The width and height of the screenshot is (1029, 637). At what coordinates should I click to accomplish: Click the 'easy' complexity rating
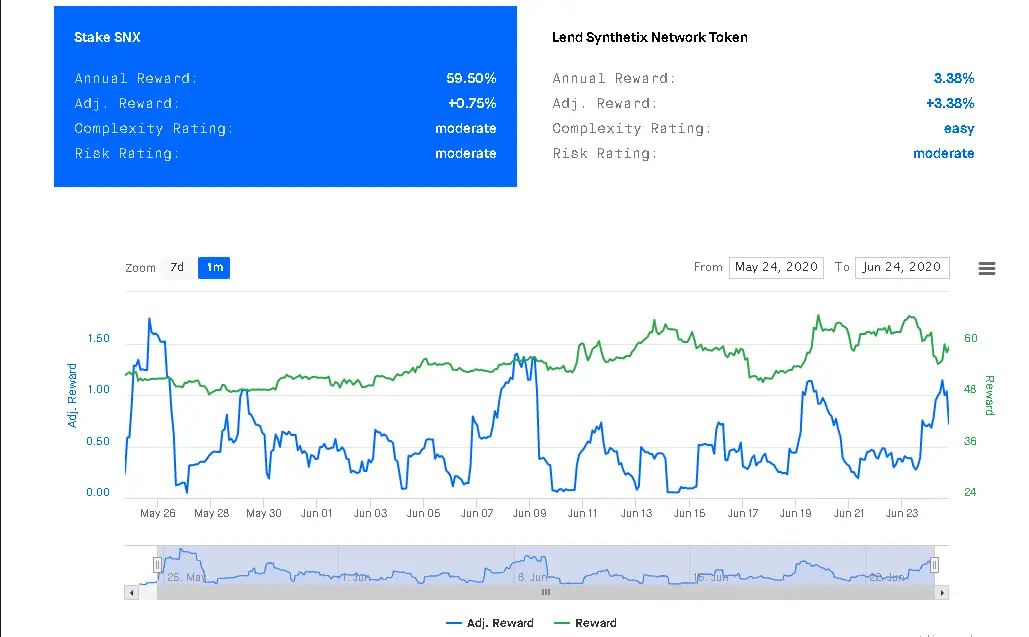coord(959,129)
